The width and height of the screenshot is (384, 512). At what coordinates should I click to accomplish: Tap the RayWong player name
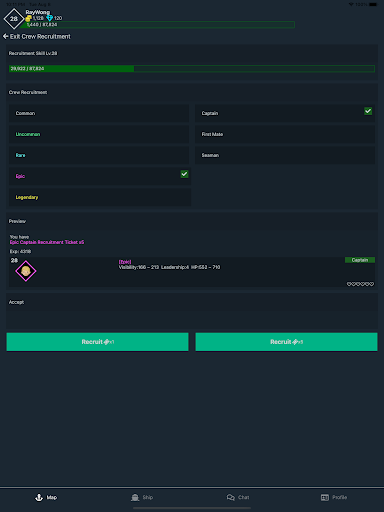tap(38, 12)
